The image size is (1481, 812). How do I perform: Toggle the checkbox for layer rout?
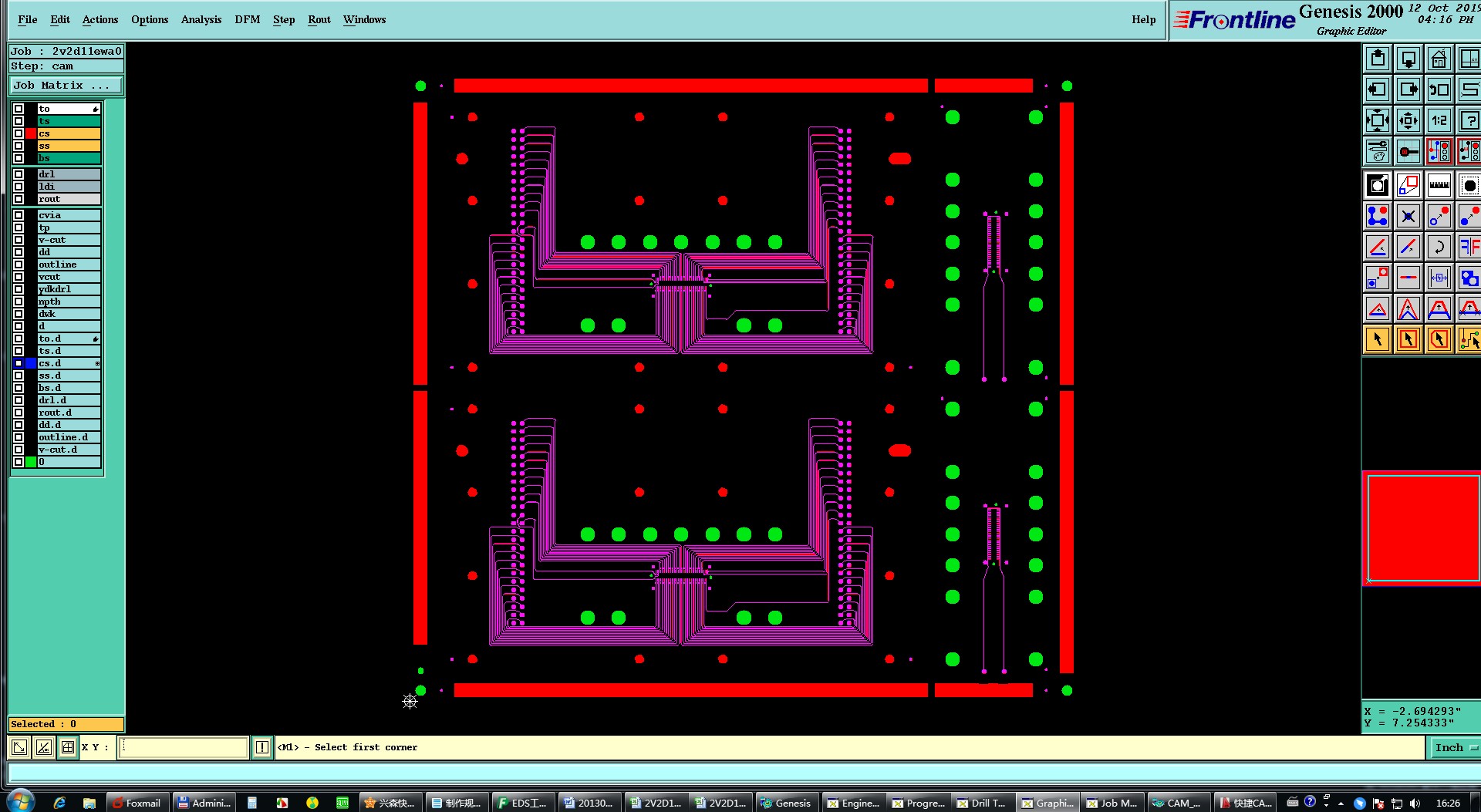point(19,199)
